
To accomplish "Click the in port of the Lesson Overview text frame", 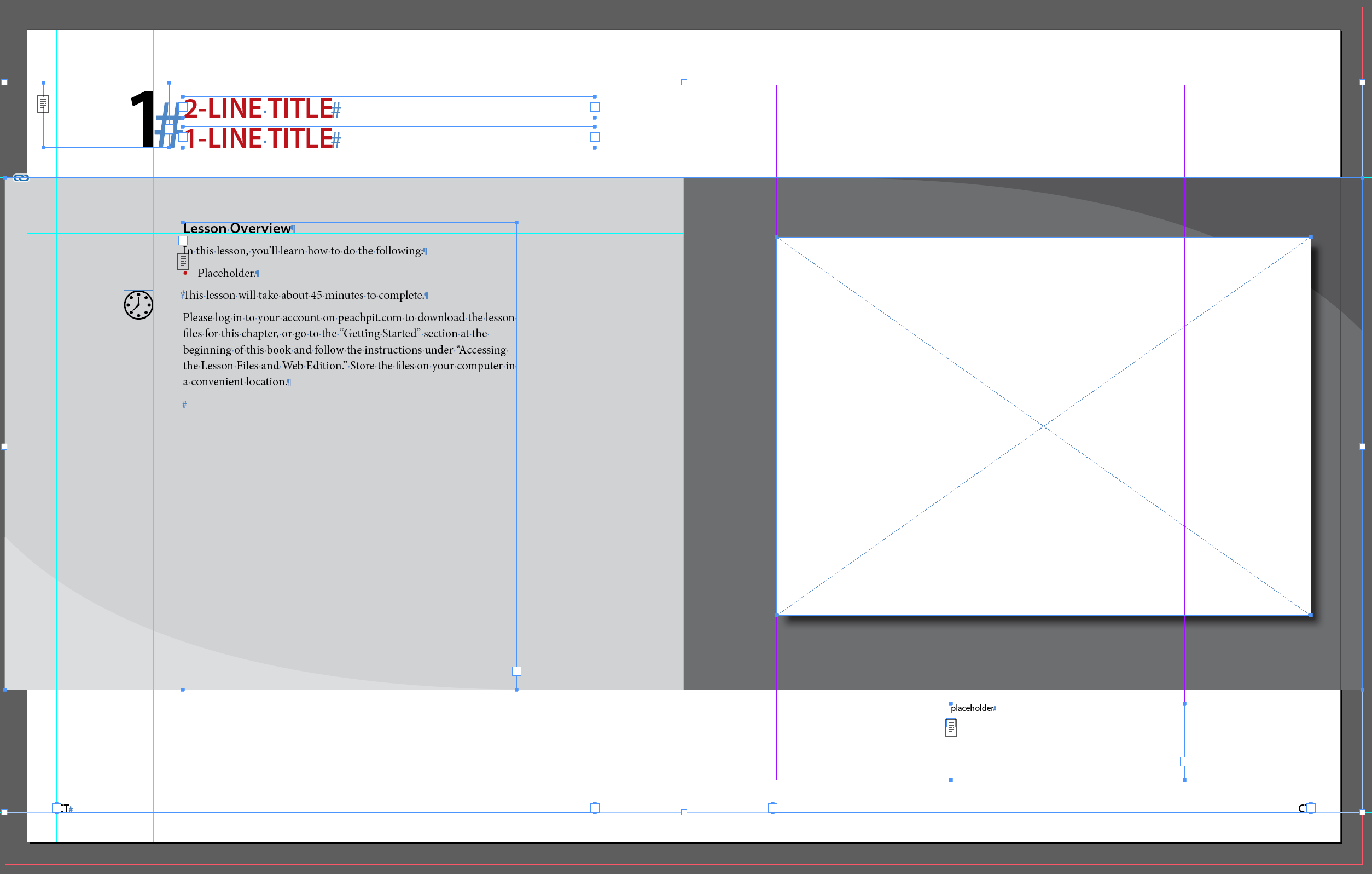I will [x=183, y=241].
